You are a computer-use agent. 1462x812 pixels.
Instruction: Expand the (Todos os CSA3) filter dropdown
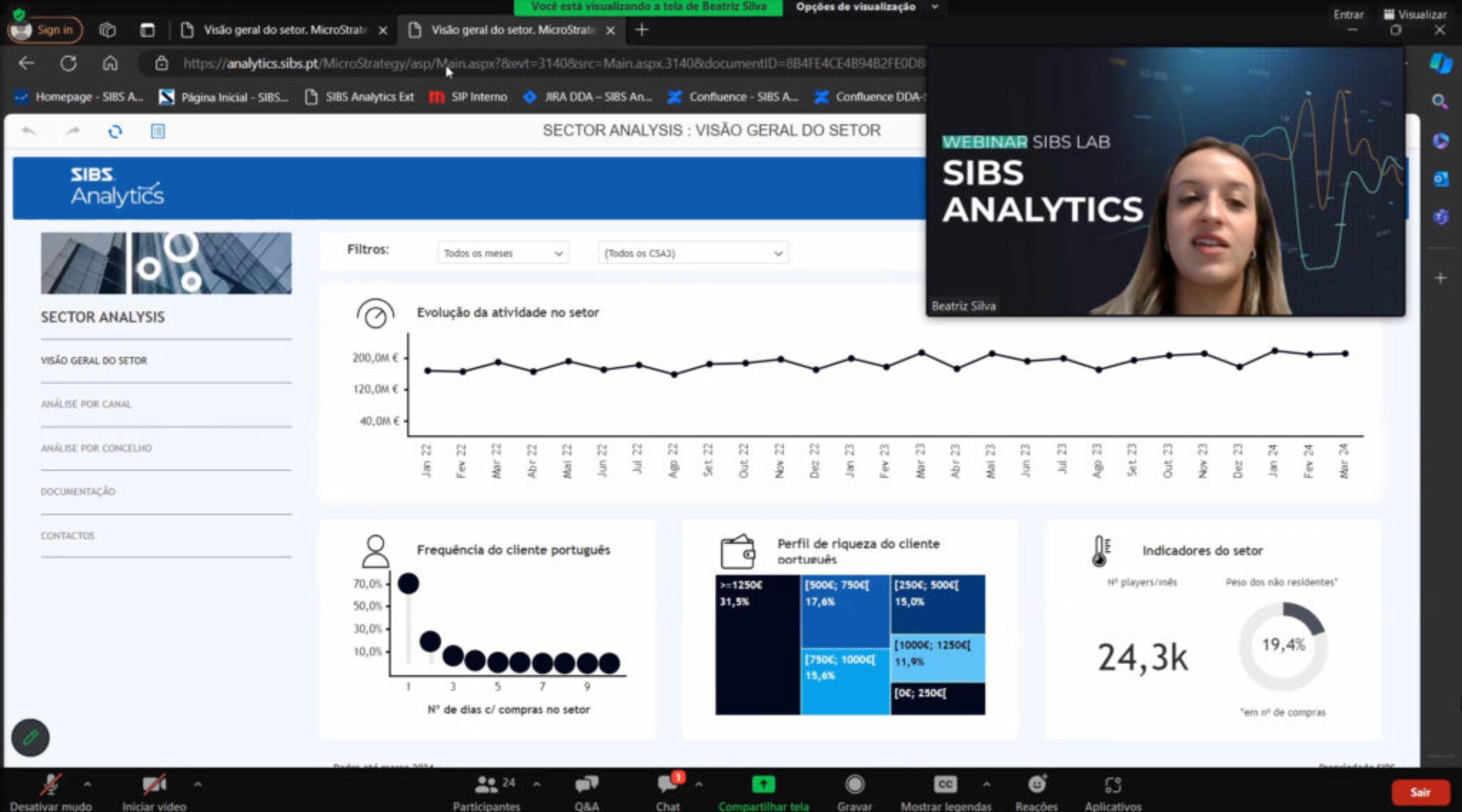[x=693, y=253]
